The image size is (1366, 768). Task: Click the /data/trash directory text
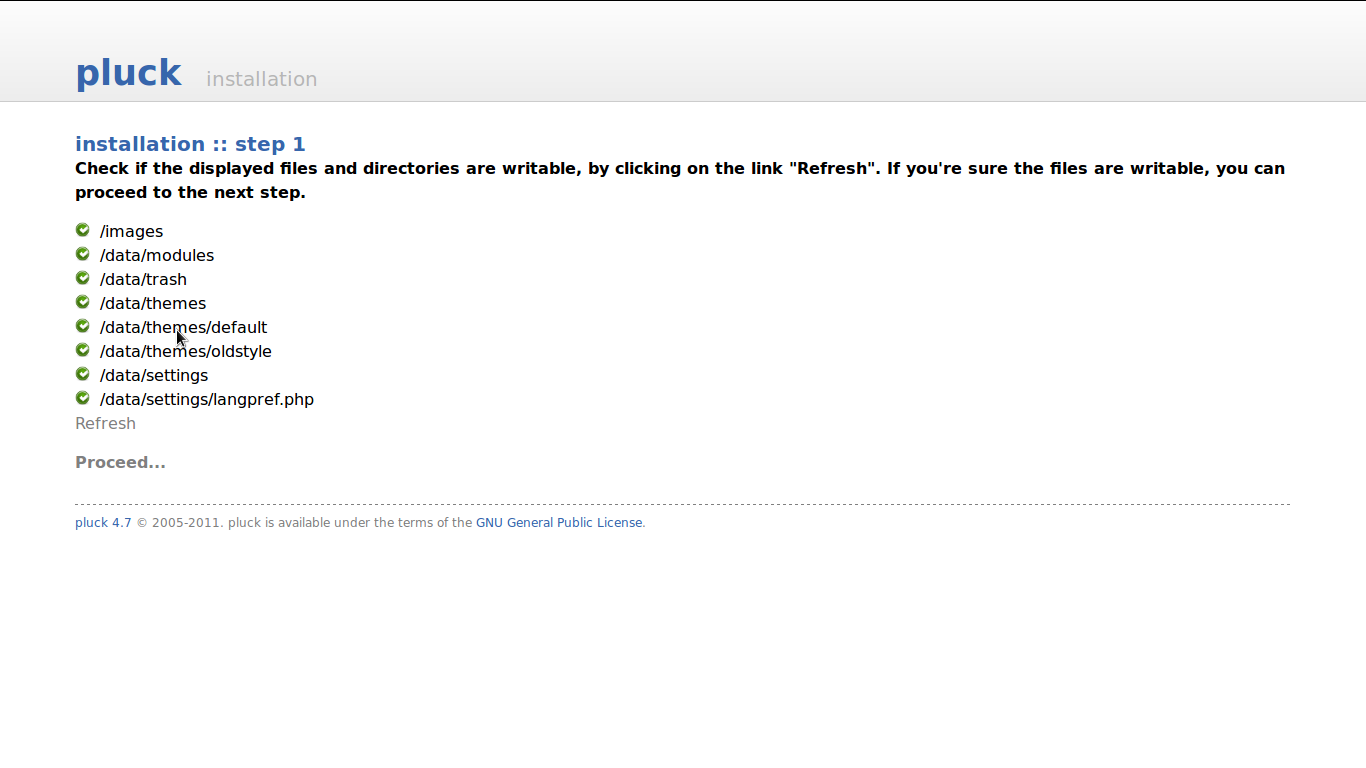click(143, 279)
